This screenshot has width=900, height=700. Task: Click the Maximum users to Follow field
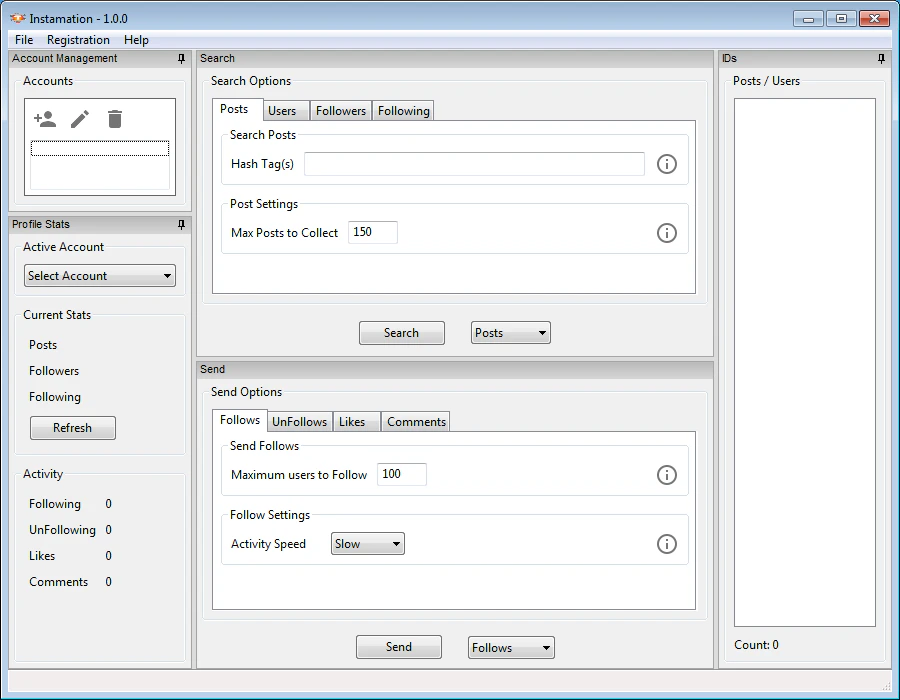coord(402,475)
